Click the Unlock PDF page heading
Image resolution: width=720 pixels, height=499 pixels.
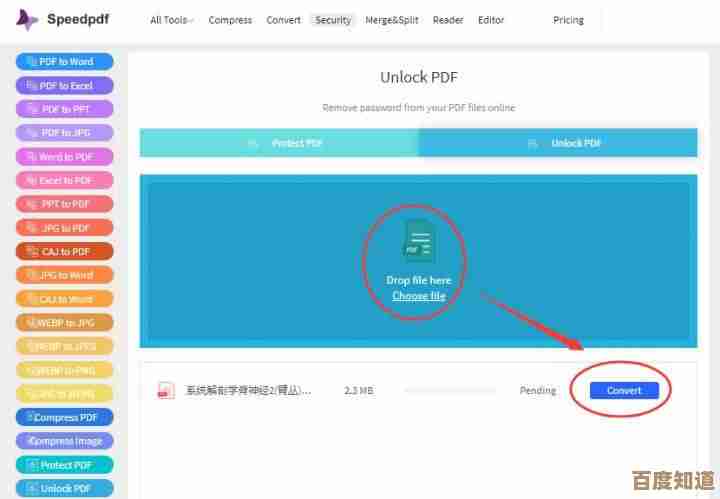(419, 77)
